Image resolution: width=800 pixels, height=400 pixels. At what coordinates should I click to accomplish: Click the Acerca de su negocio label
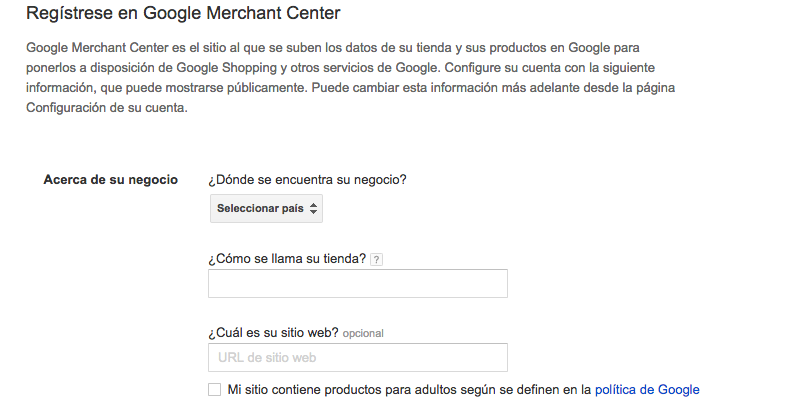click(111, 180)
